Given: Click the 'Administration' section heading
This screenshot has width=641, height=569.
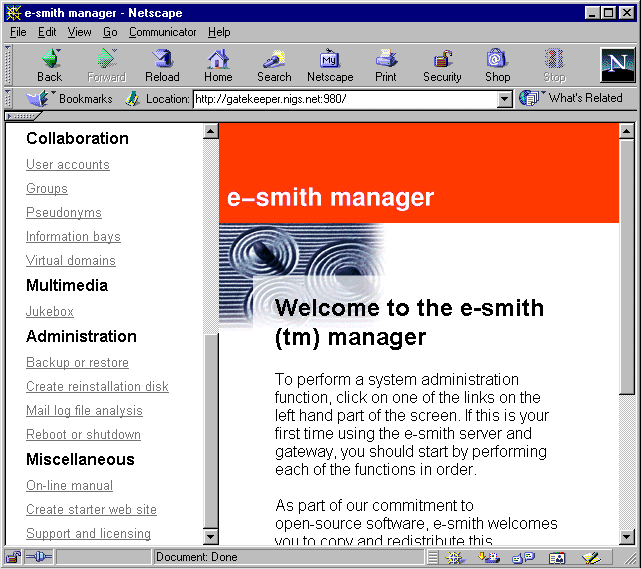Looking at the screenshot, I should point(81,336).
